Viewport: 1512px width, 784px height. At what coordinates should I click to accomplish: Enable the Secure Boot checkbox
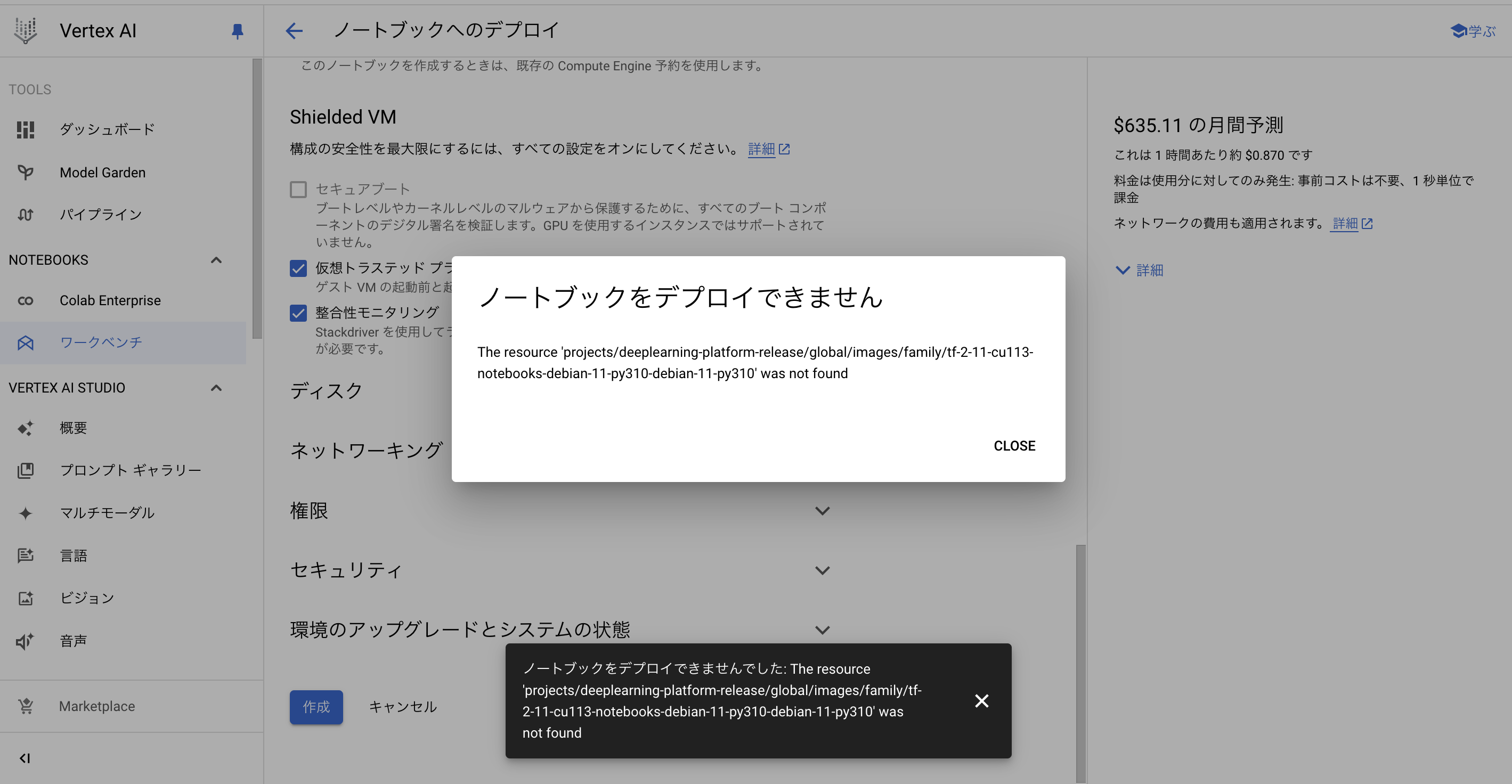click(298, 189)
